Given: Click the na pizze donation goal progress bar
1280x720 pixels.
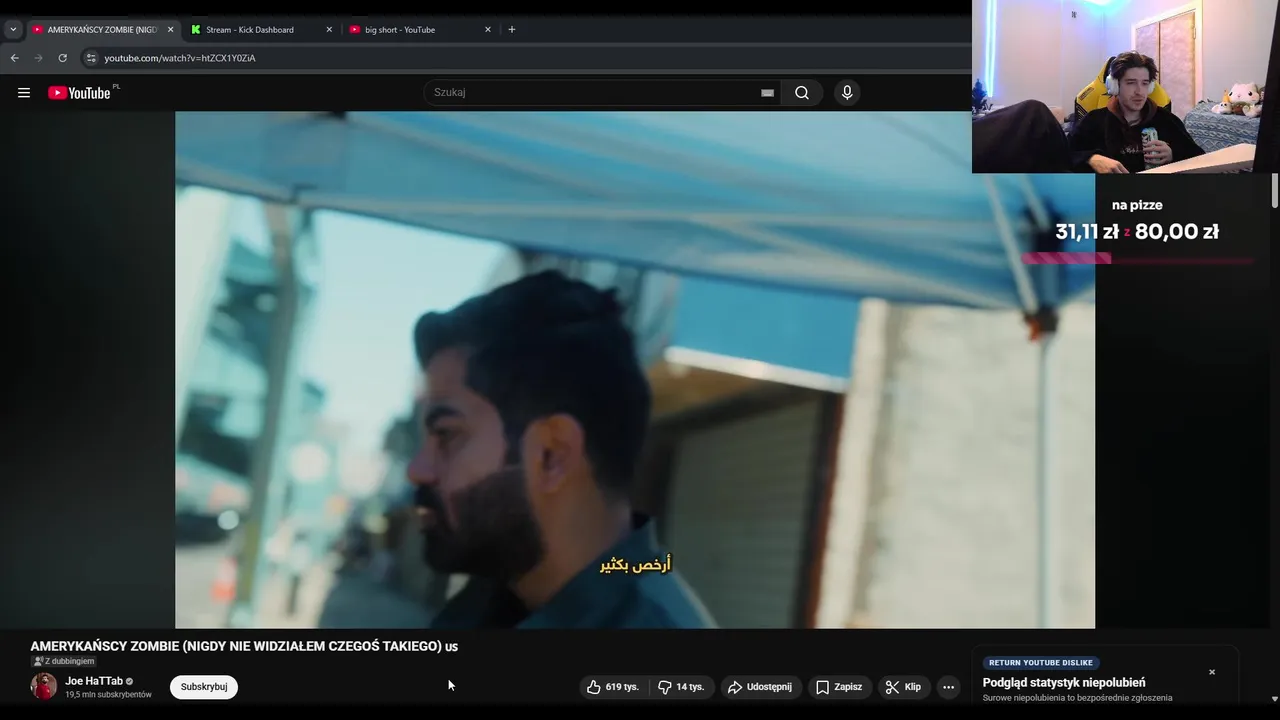Looking at the screenshot, I should [x=1137, y=258].
